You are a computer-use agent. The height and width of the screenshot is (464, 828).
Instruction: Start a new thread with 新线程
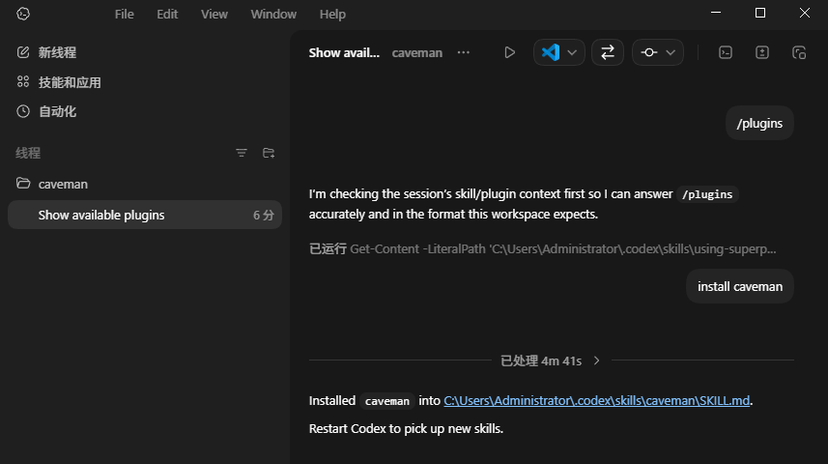[57, 52]
